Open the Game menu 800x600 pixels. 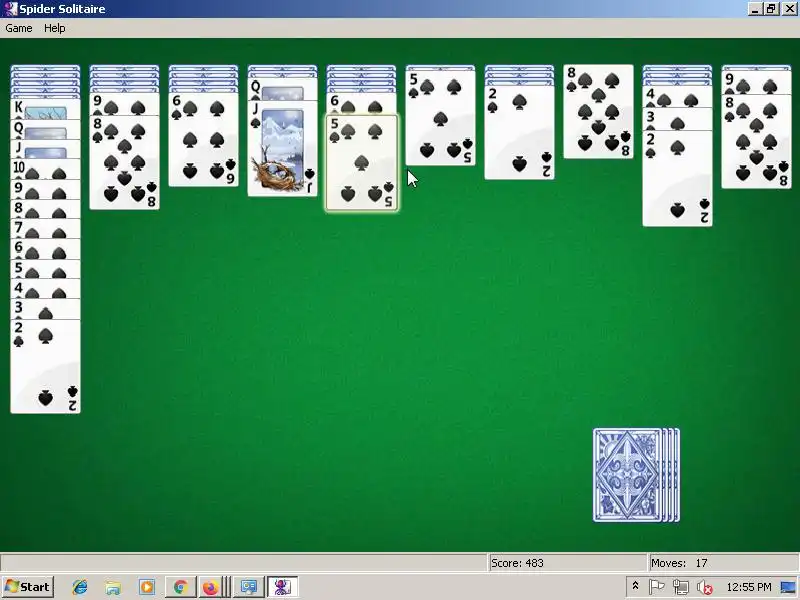(x=19, y=28)
